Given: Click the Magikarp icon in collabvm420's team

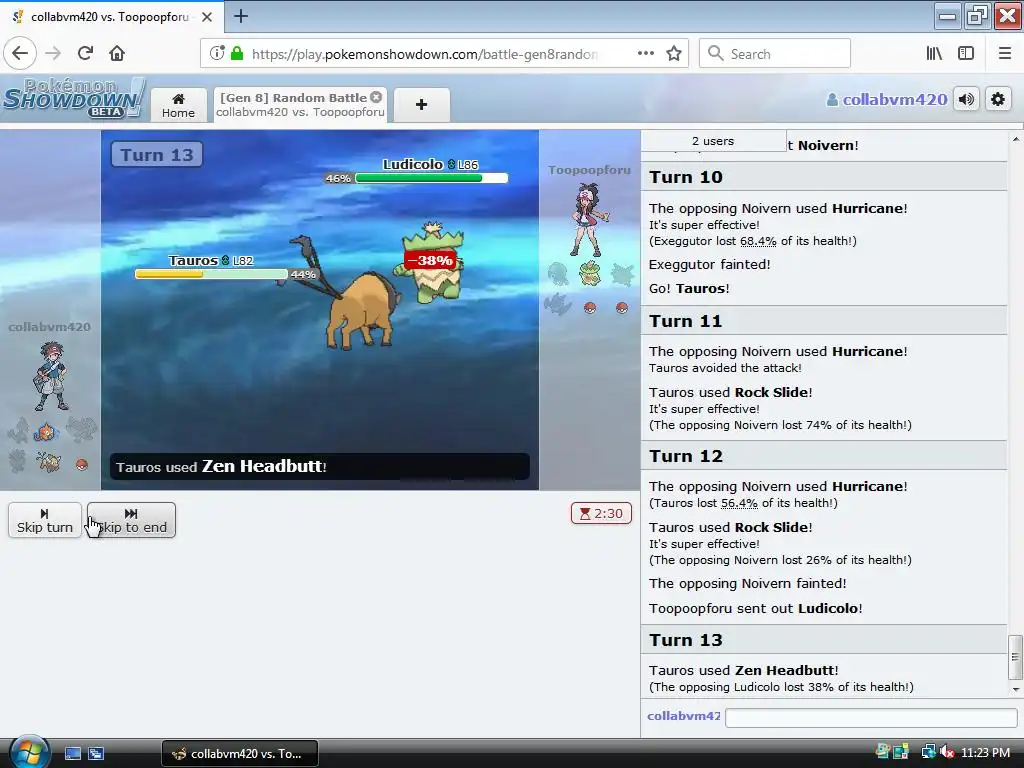Looking at the screenshot, I should [x=47, y=432].
